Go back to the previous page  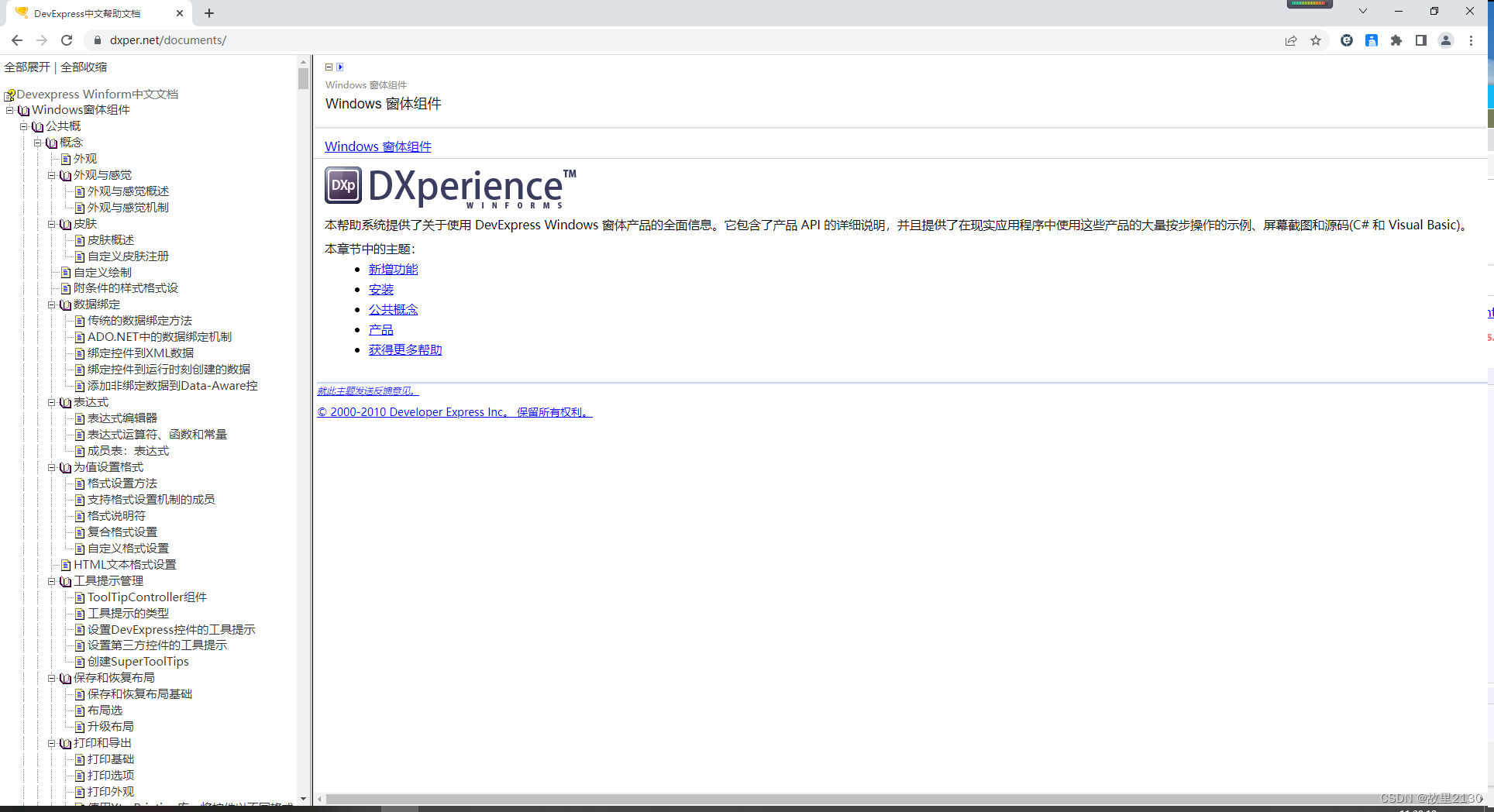(x=17, y=40)
